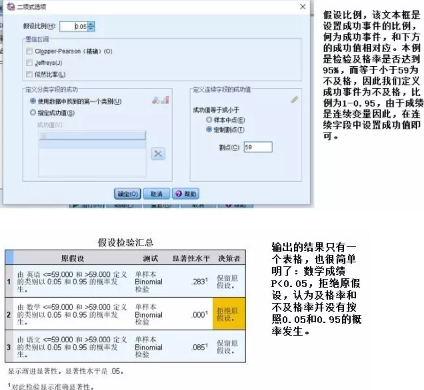Click the nominal three-balls measurement icon
This screenshot has height=390, width=424.
tap(156, 100)
